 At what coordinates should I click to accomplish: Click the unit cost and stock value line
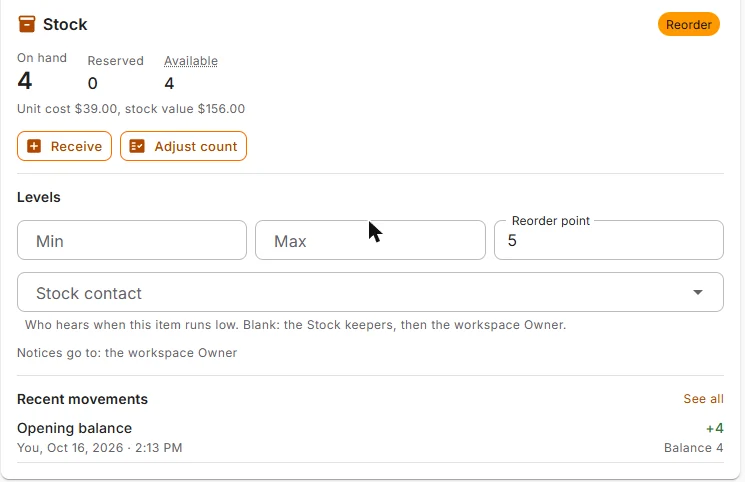(x=131, y=109)
